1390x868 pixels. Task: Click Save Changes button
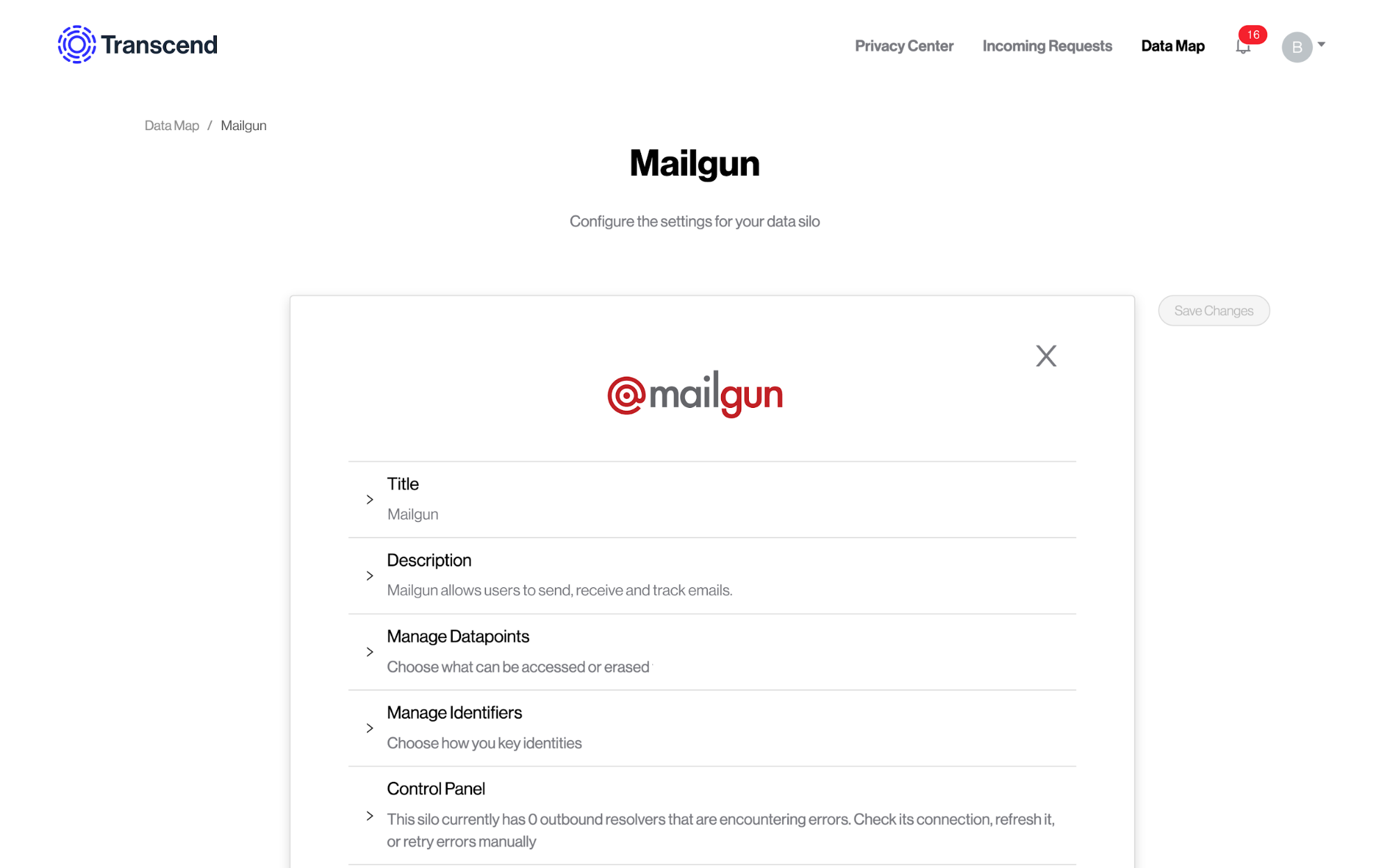coord(1214,310)
